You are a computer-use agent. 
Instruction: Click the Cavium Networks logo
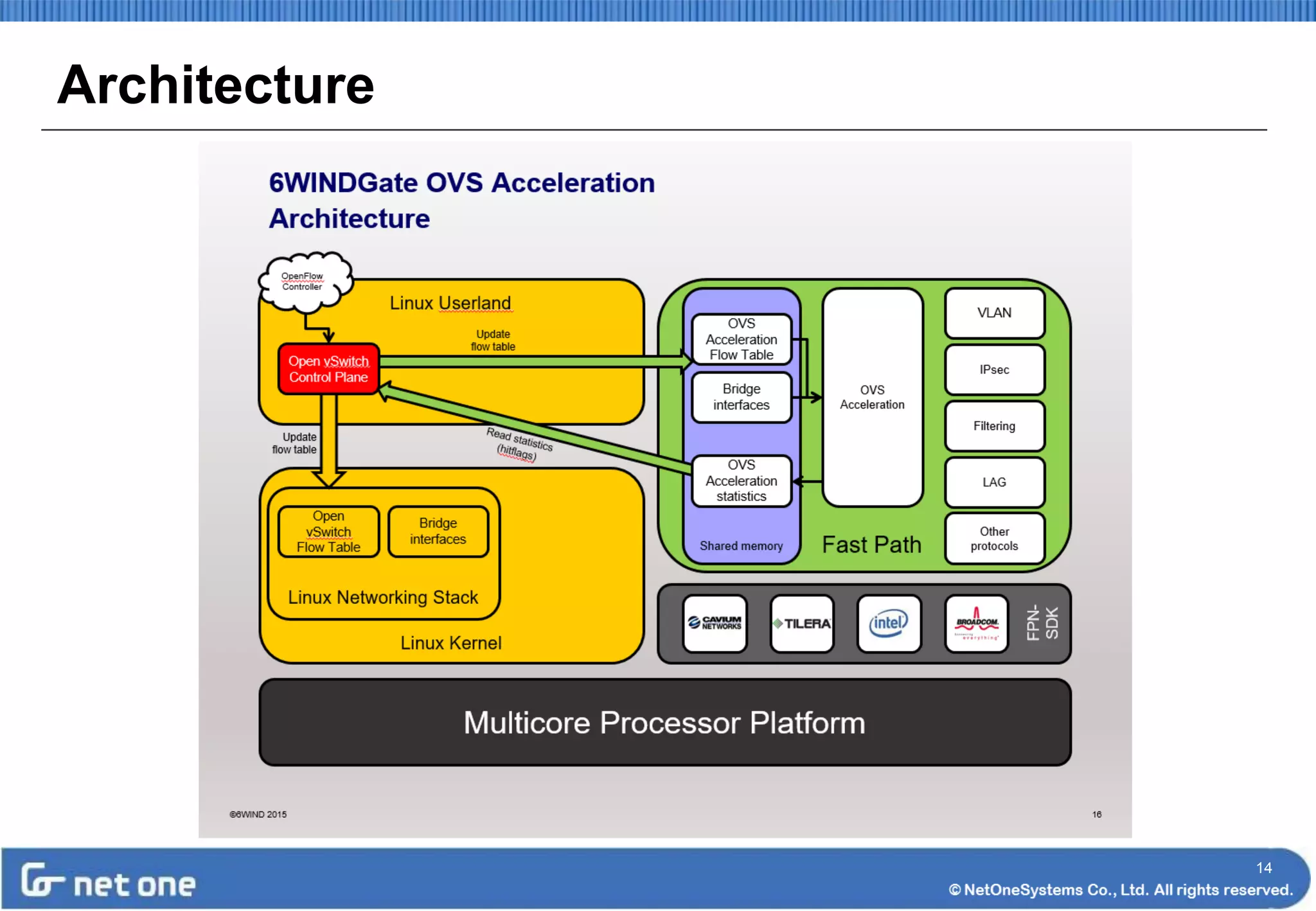tap(715, 623)
